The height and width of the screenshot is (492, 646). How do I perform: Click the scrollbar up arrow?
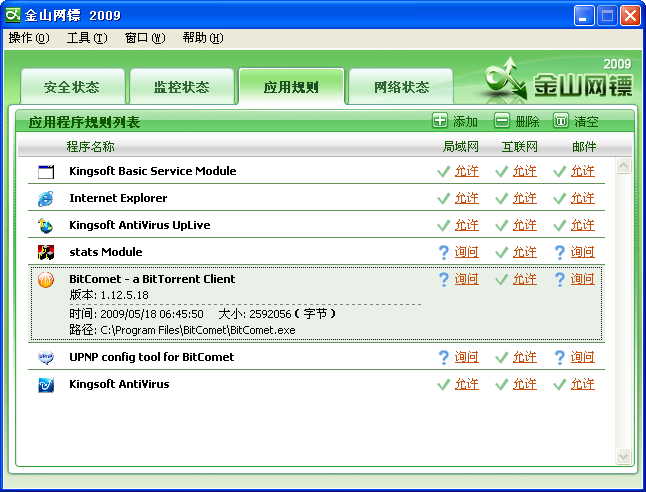623,166
